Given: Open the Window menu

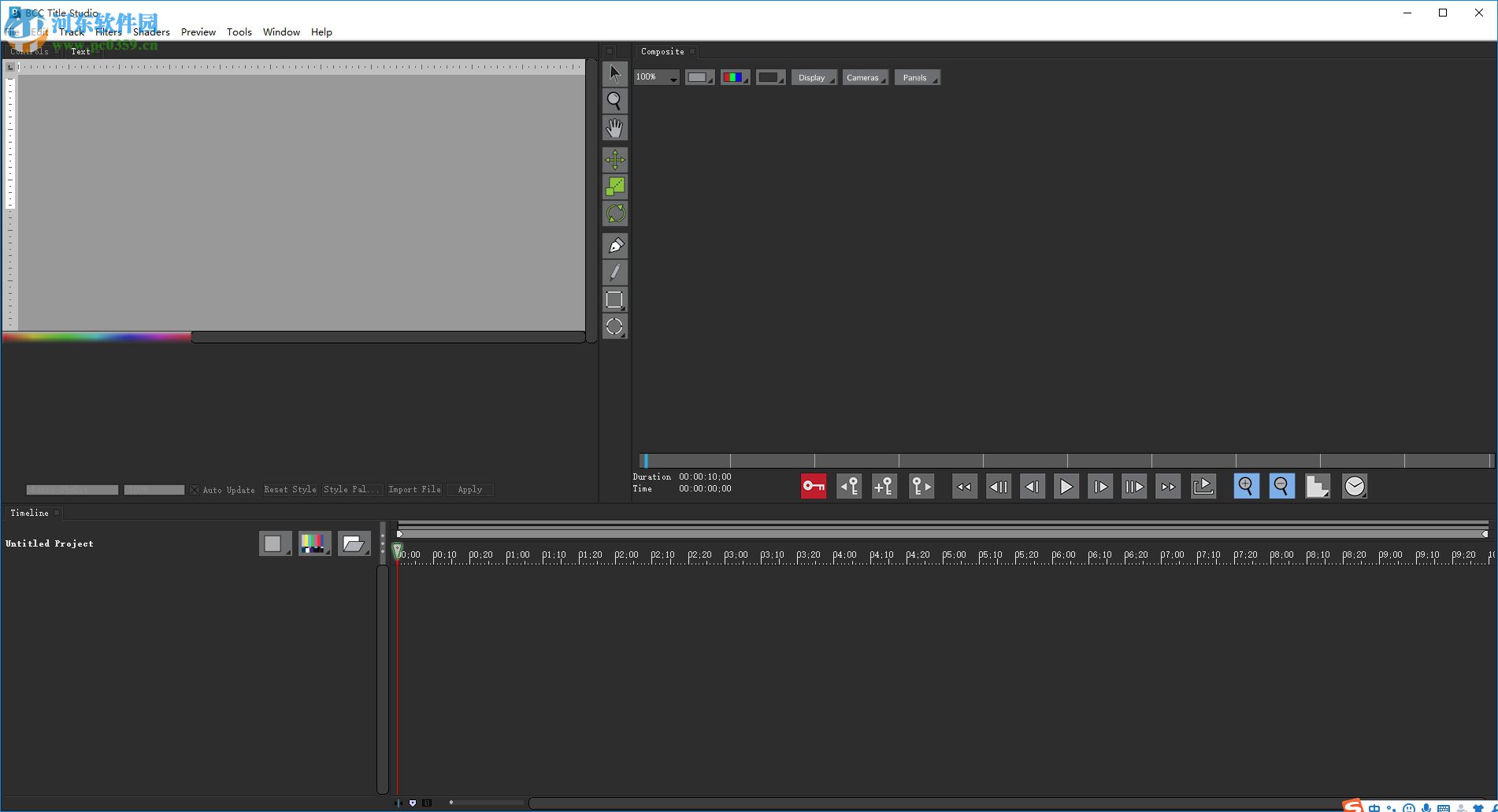Looking at the screenshot, I should click(281, 32).
